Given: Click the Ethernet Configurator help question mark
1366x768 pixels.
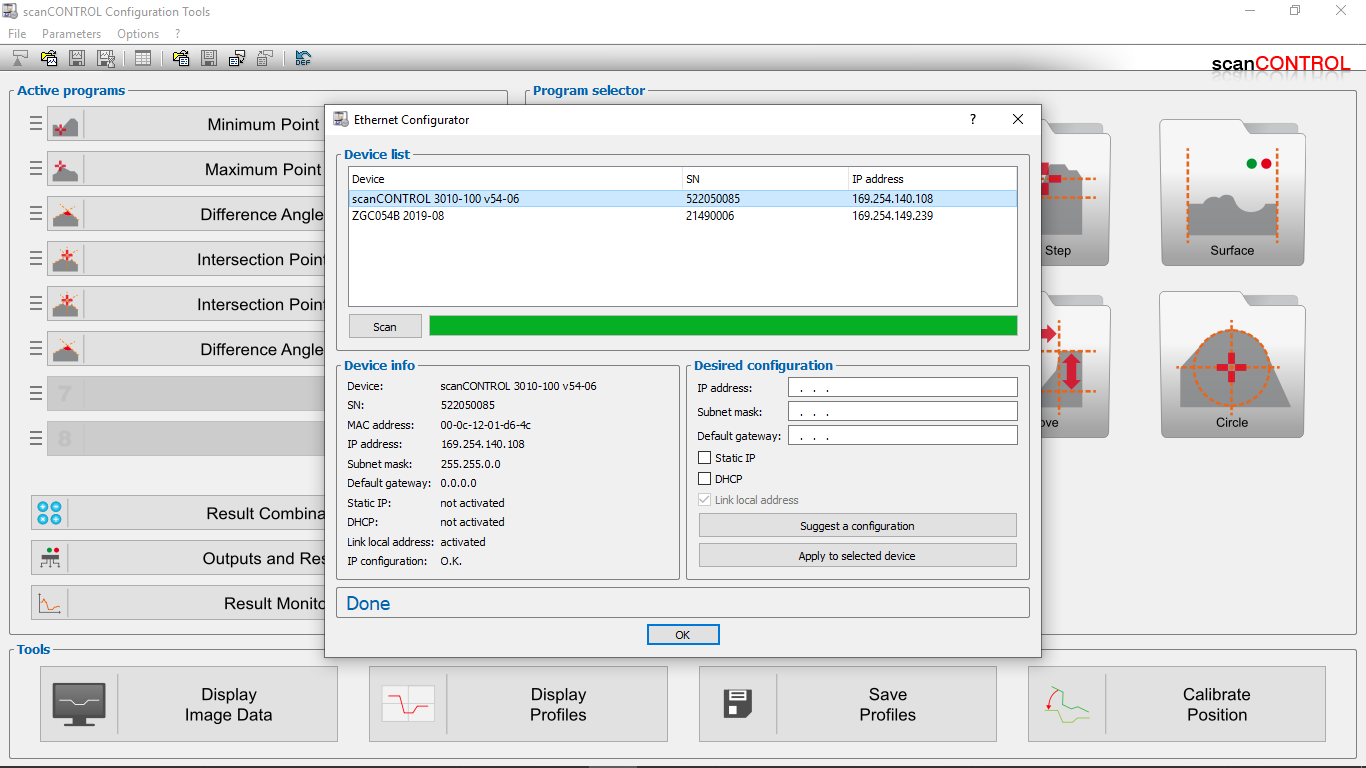Looking at the screenshot, I should coord(973,120).
